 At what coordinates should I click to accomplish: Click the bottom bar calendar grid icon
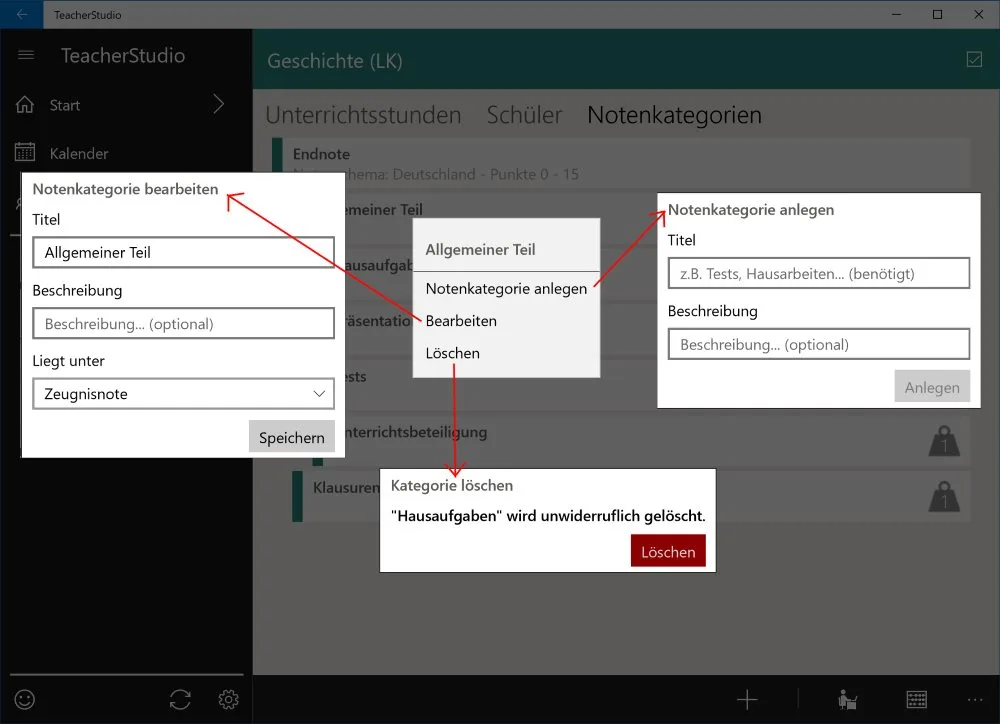(x=916, y=700)
